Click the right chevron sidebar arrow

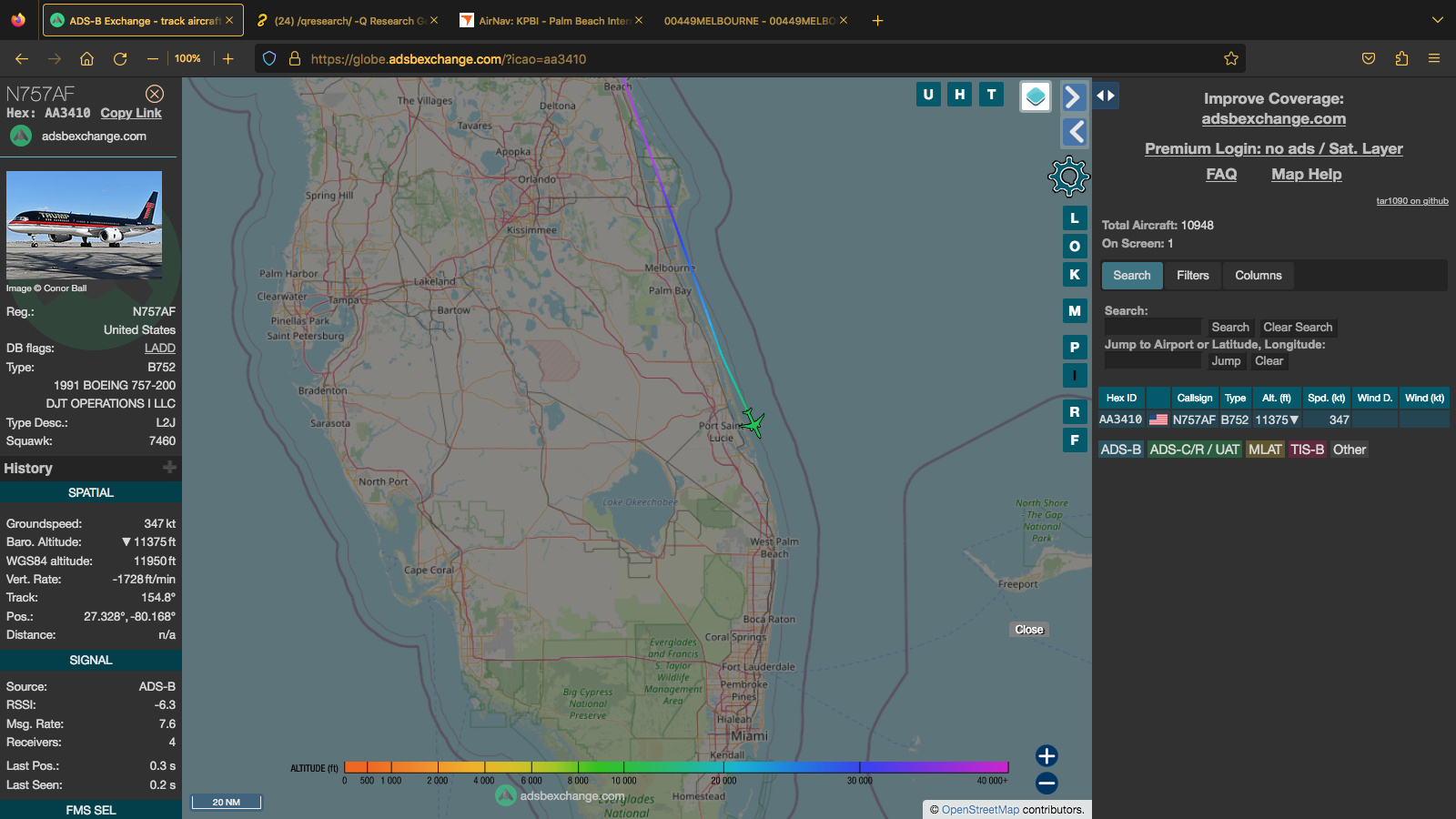1075,96
